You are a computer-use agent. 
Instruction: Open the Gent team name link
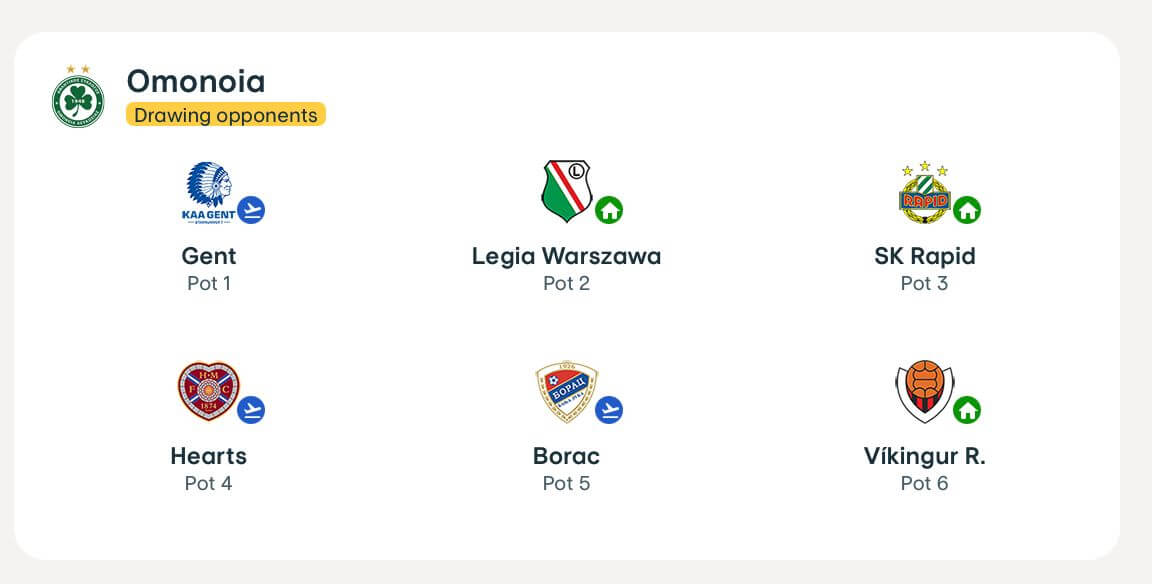(209, 256)
